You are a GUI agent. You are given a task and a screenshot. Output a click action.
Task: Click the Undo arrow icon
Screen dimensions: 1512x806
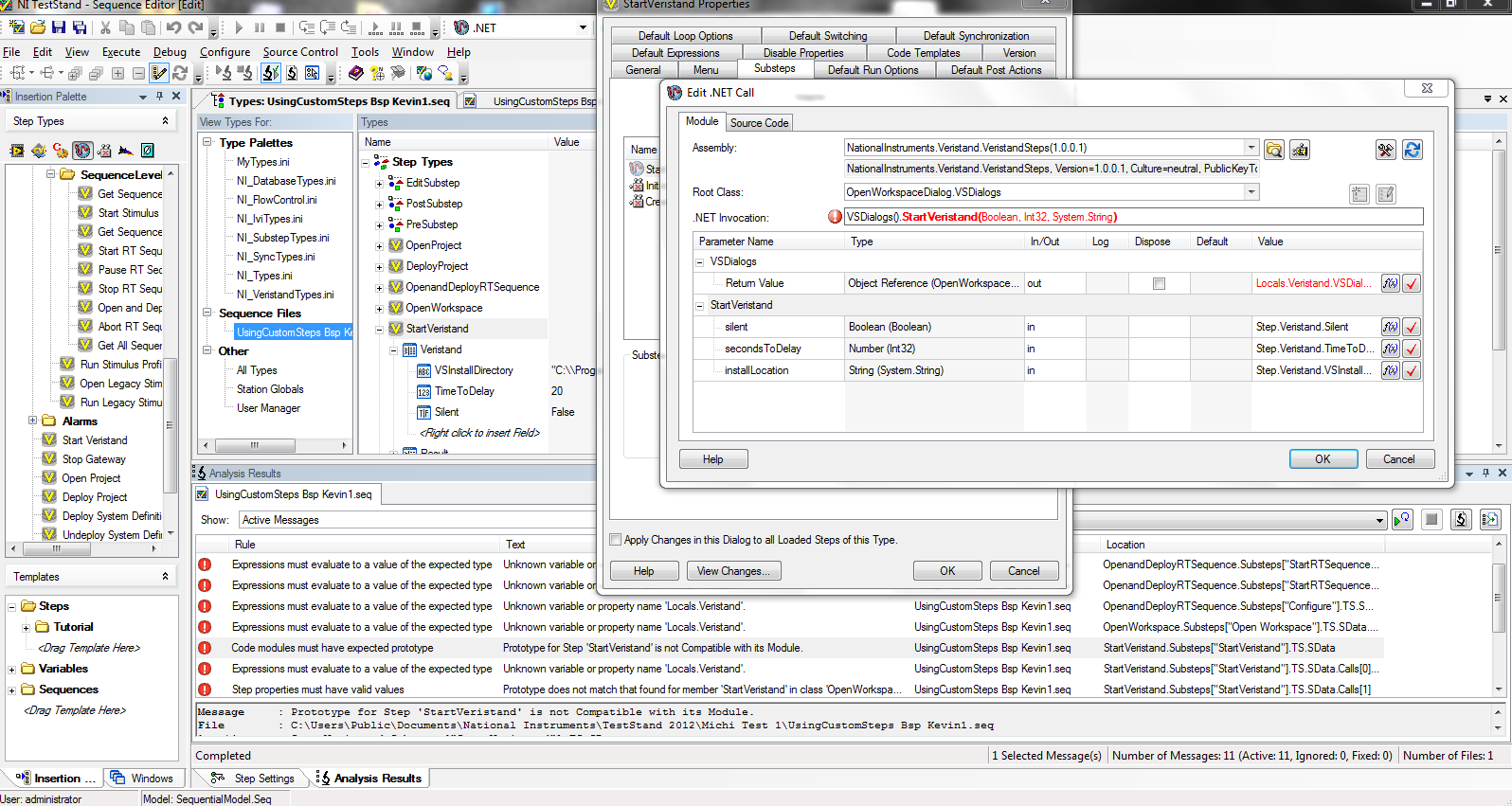174,27
